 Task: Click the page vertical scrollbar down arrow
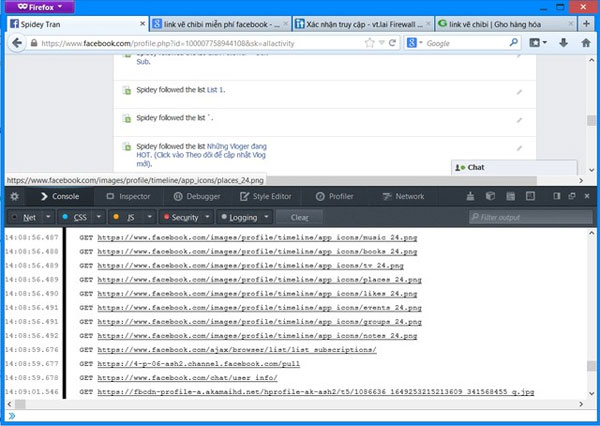tap(592, 170)
